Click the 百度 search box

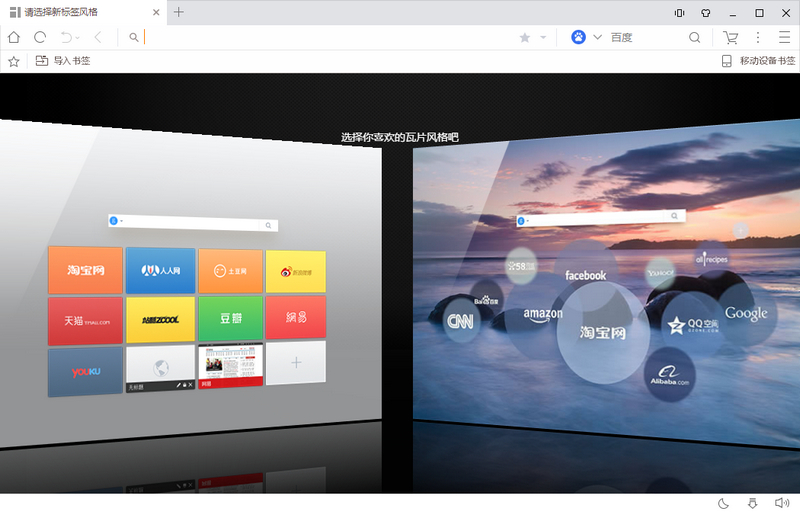[645, 37]
